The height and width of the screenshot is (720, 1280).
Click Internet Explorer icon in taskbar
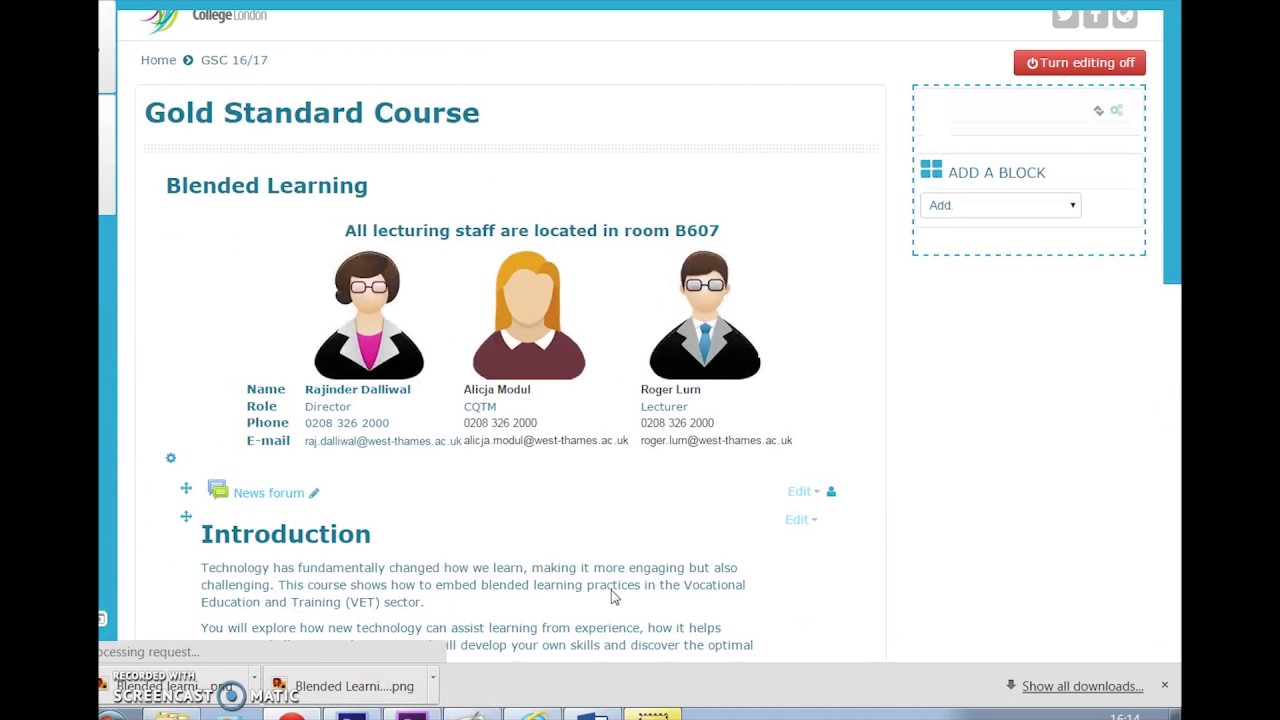(535, 715)
